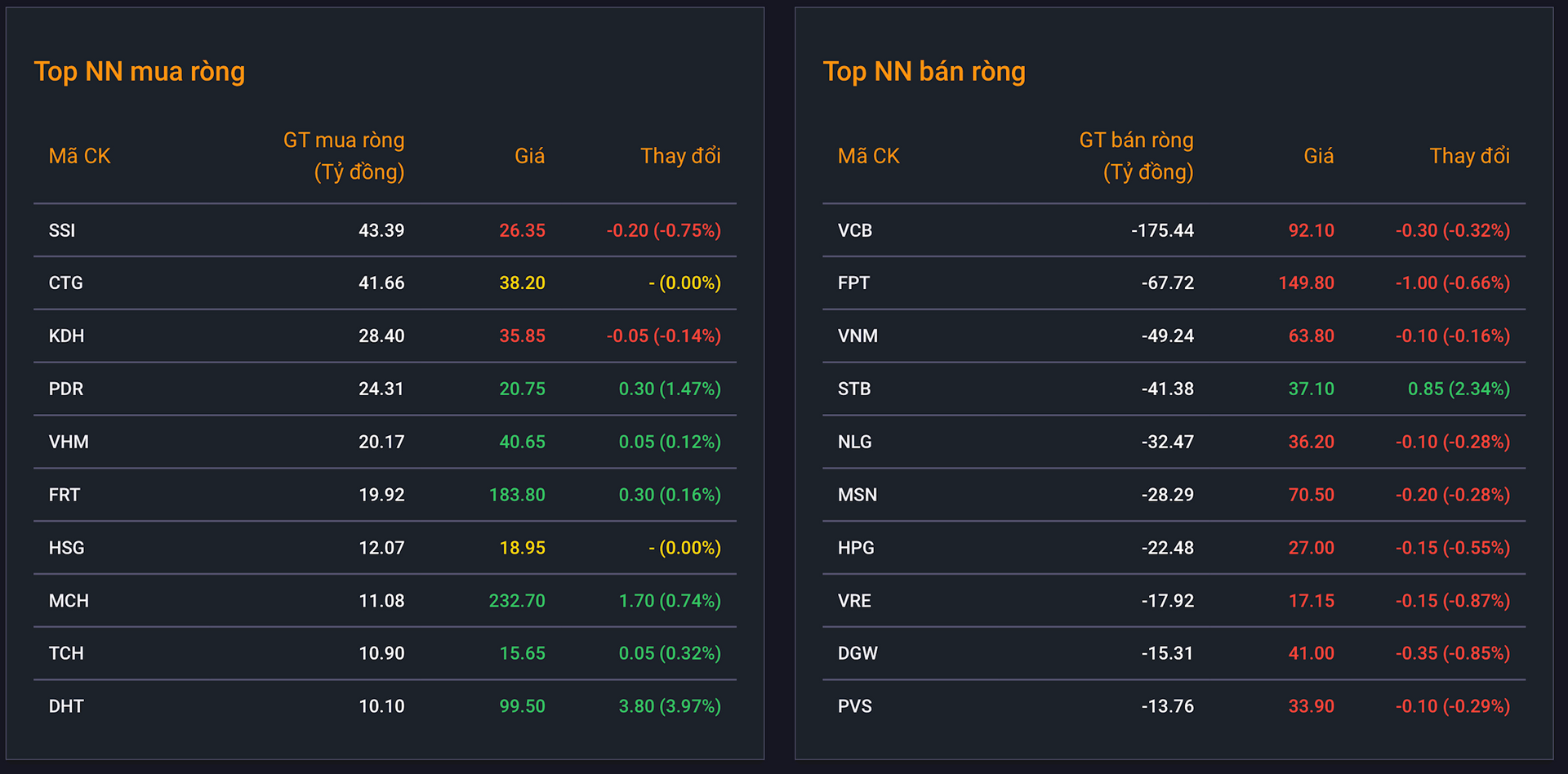The image size is (1568, 774).
Task: Click the 'Top NN bán ròng' heading
Action: click(x=924, y=72)
